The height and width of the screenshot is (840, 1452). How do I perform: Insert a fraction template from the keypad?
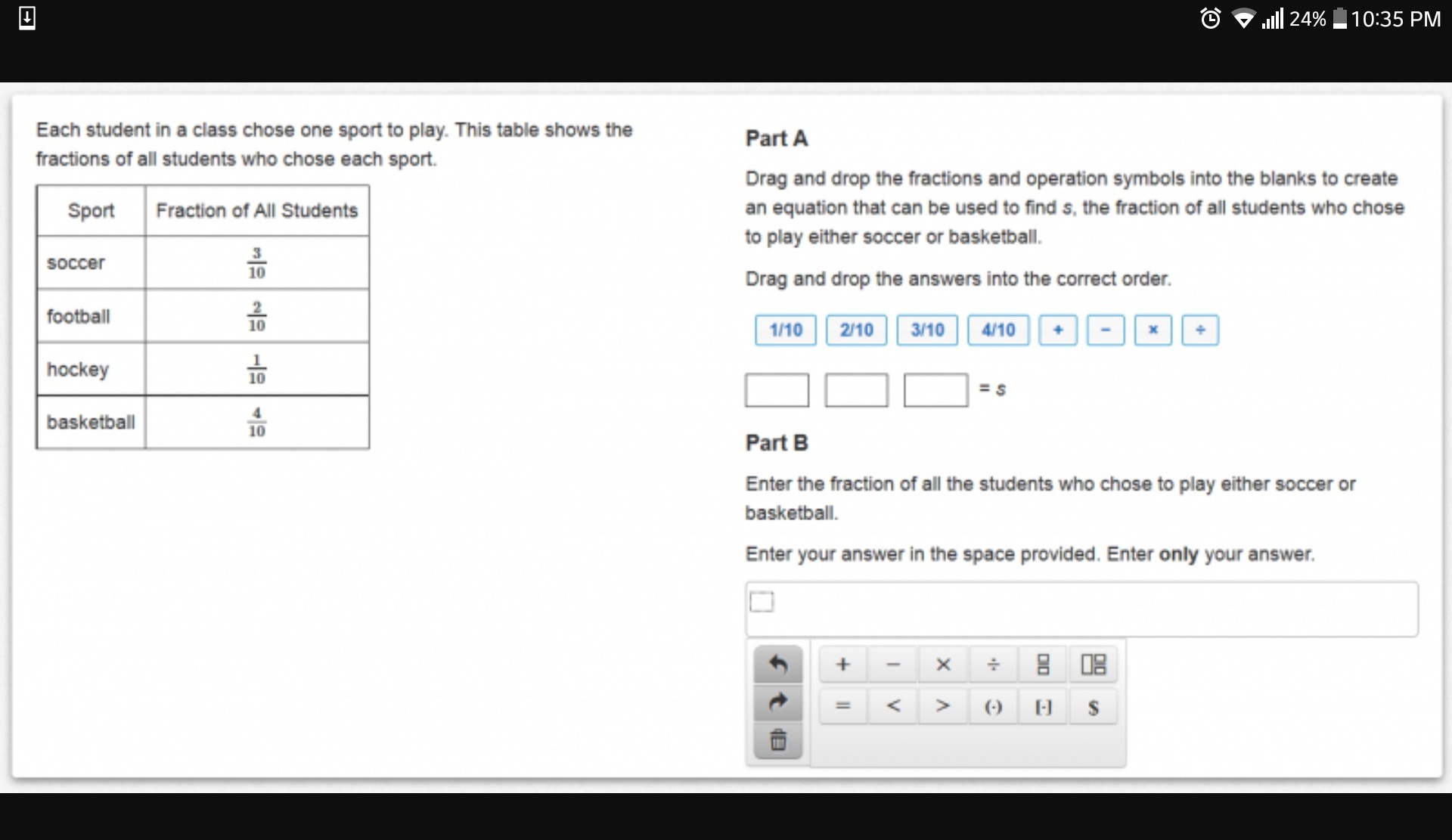tap(1043, 665)
